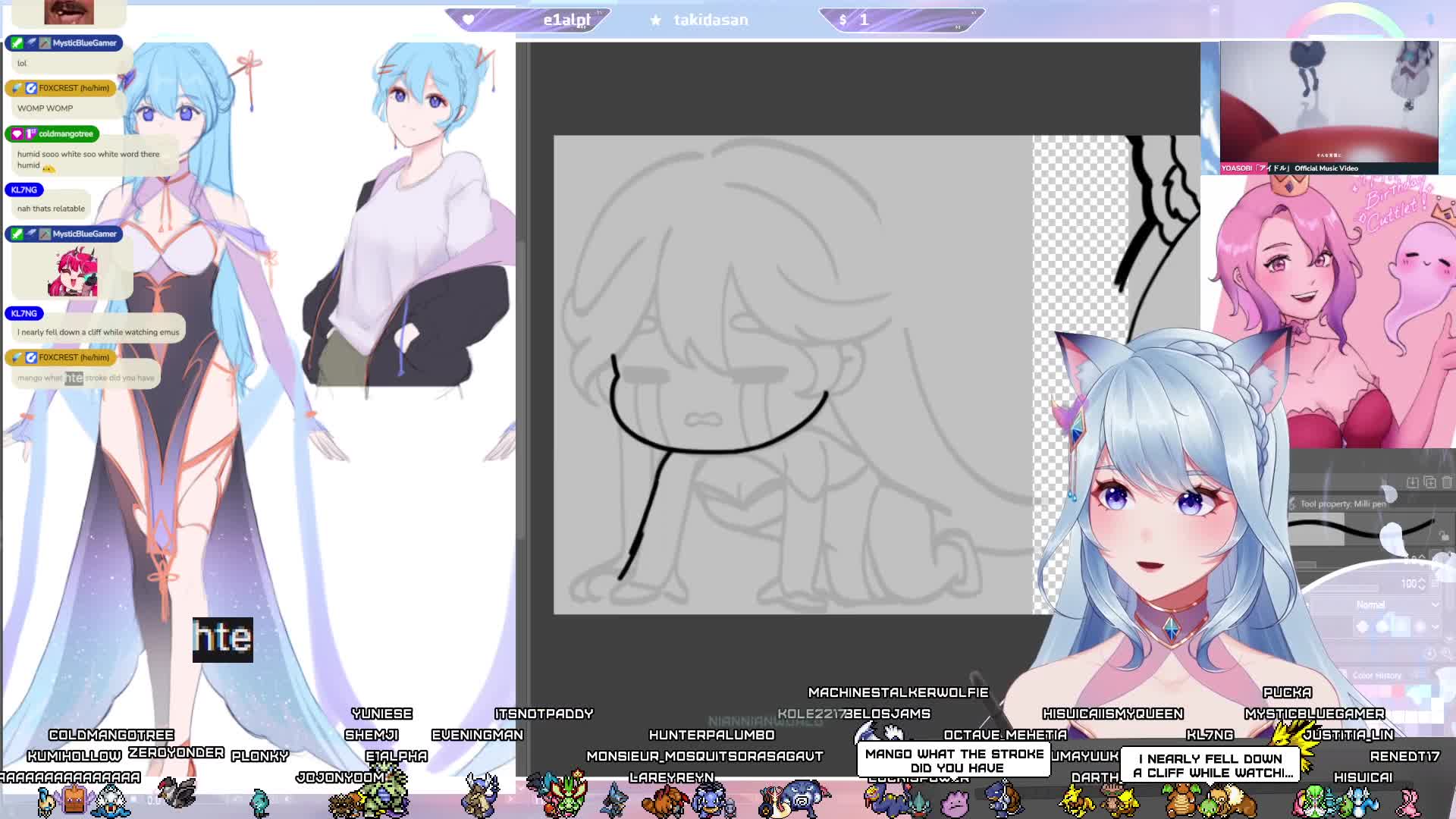The image size is (1456, 819).
Task: Click the chibi sketch canvas
Action: (792, 375)
